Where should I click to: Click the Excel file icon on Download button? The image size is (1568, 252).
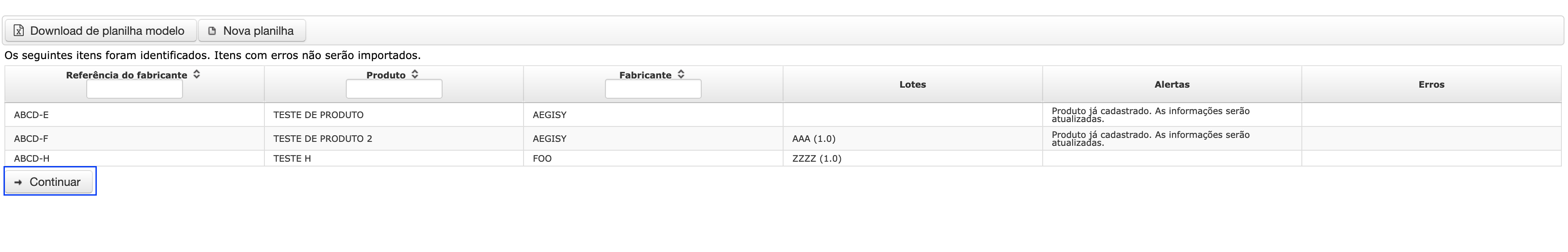tap(19, 30)
